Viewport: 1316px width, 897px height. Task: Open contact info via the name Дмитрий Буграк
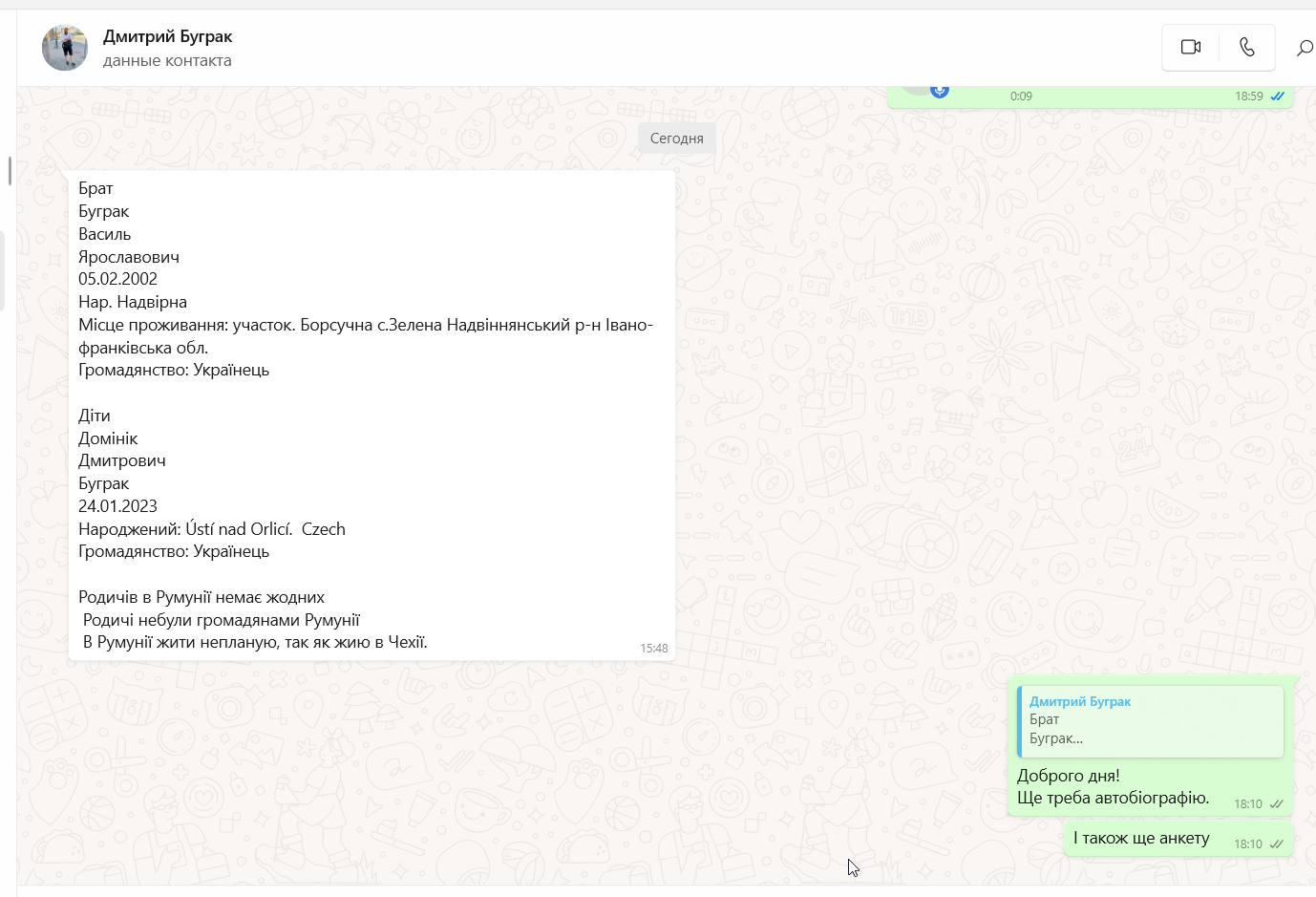tap(168, 36)
